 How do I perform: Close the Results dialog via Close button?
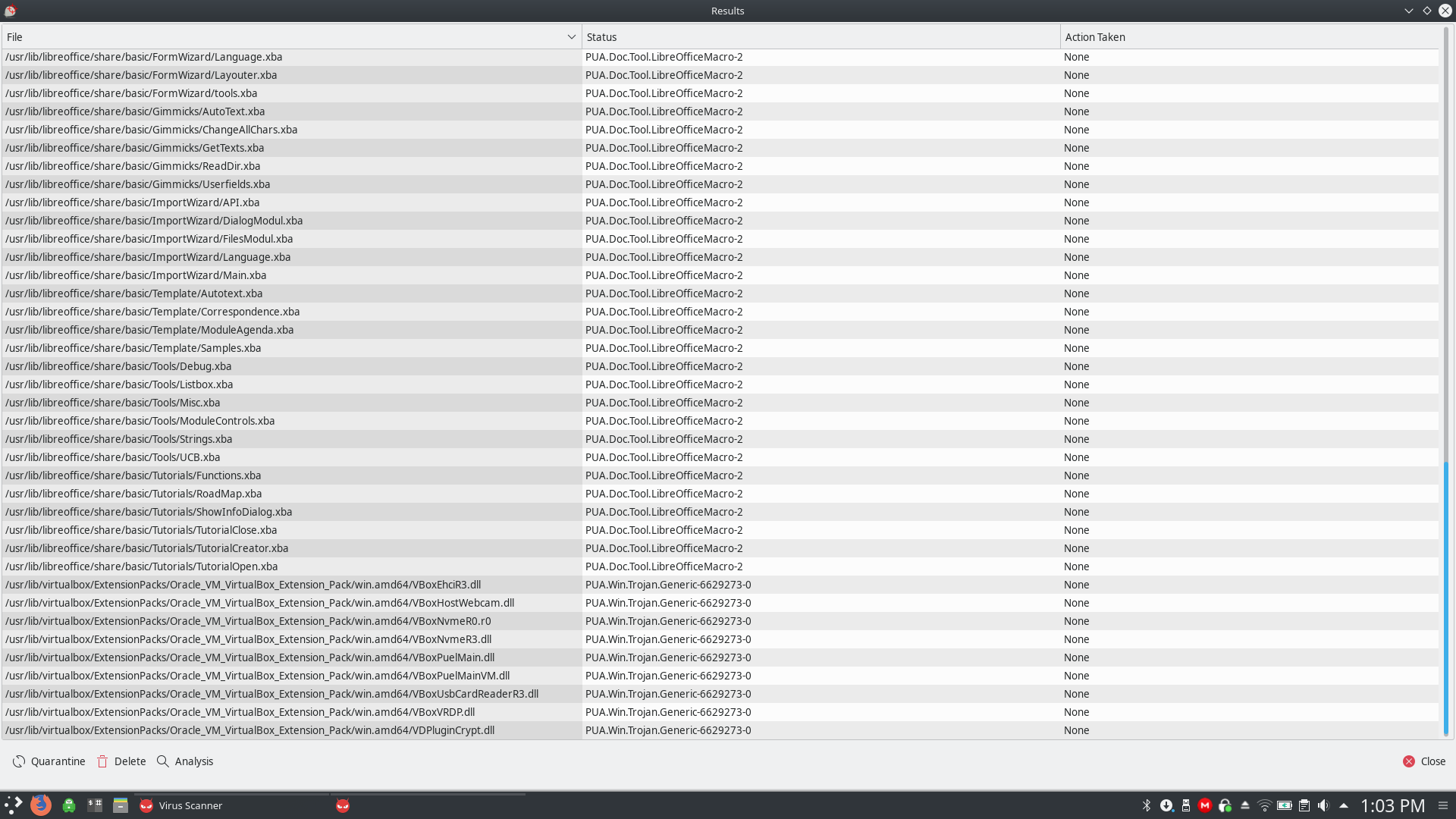coord(1424,761)
